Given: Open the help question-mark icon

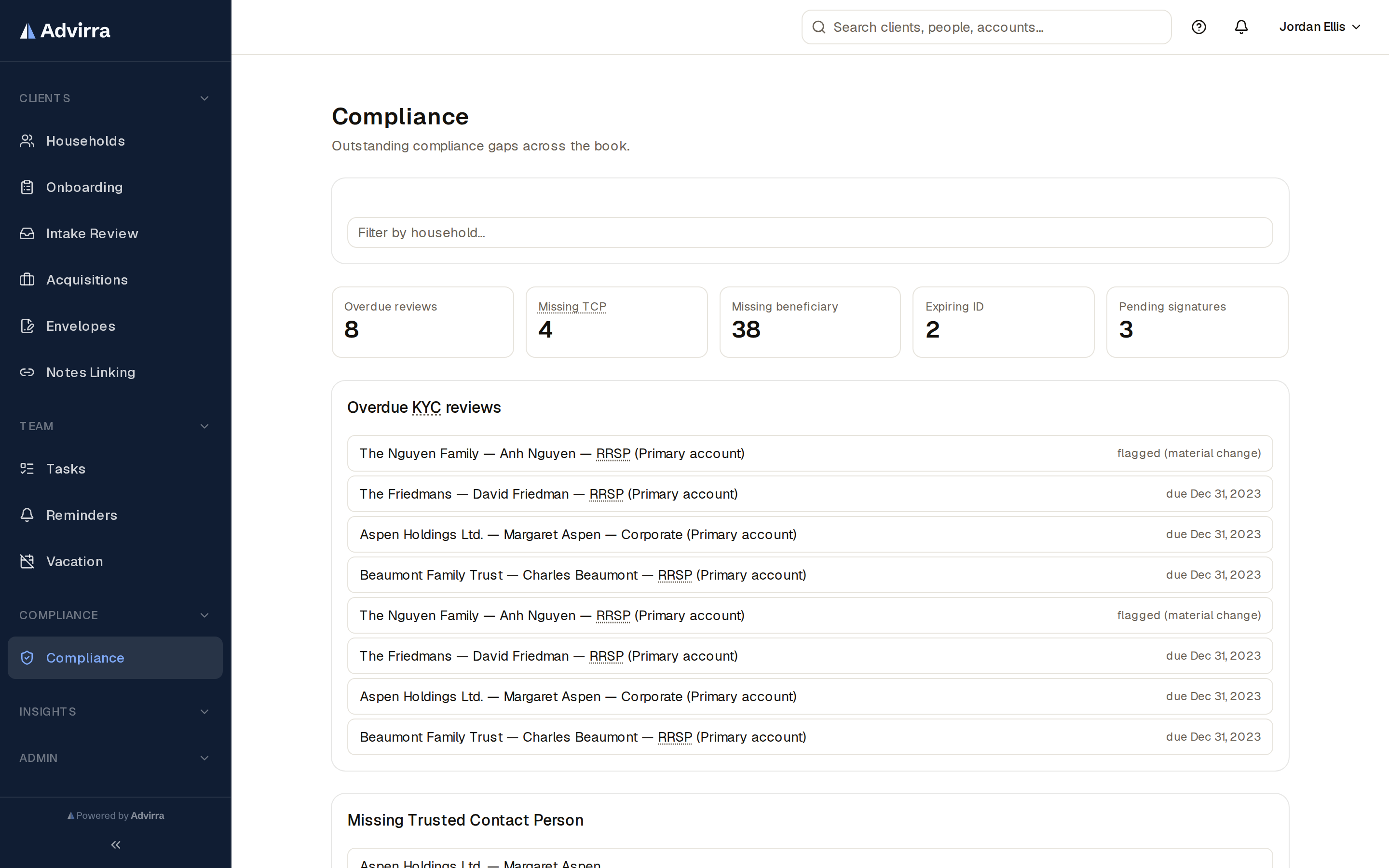Looking at the screenshot, I should (1198, 27).
